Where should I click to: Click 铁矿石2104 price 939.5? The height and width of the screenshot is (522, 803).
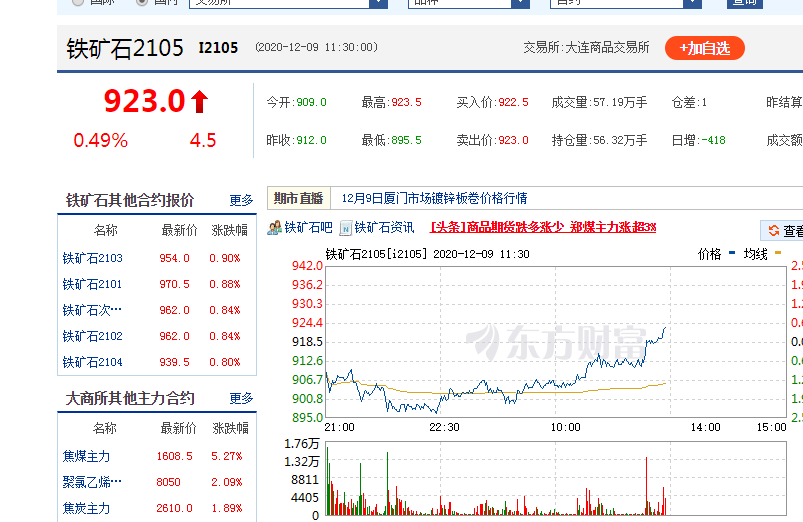pyautogui.click(x=175, y=363)
